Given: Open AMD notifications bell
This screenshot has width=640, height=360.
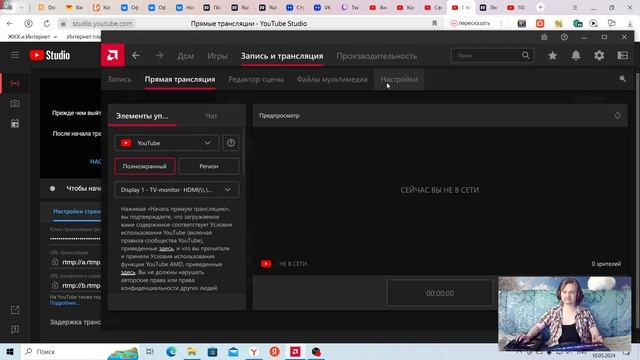Looking at the screenshot, I should pos(576,56).
